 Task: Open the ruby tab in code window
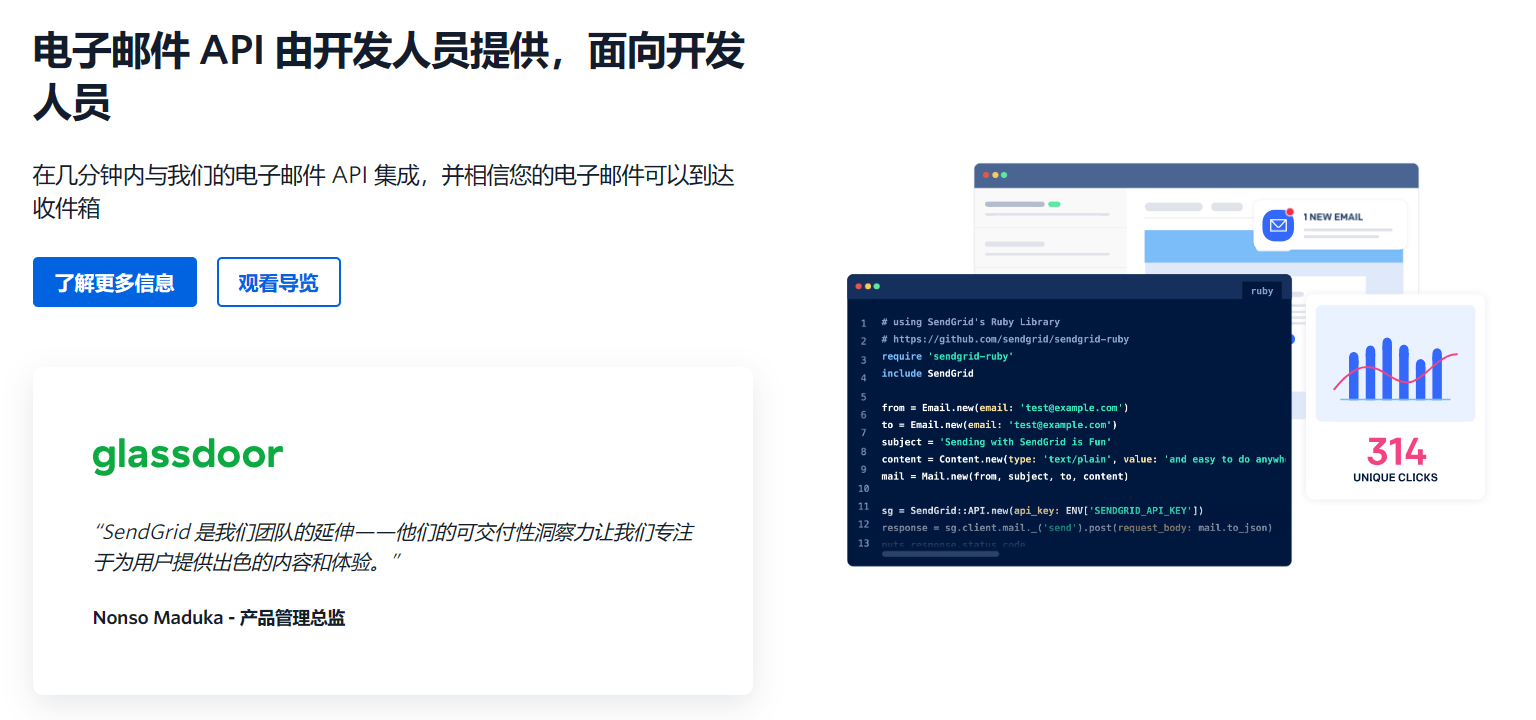[x=1262, y=291]
